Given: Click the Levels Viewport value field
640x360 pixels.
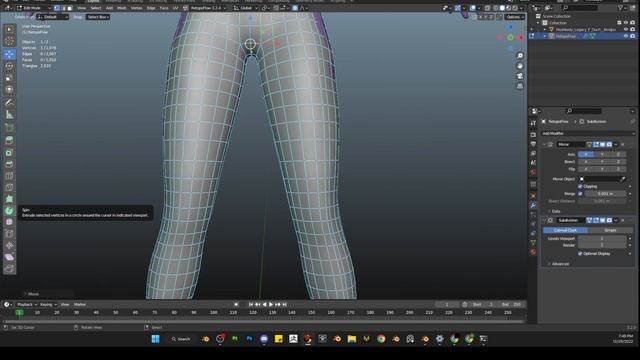Looking at the screenshot, I should pos(602,238).
